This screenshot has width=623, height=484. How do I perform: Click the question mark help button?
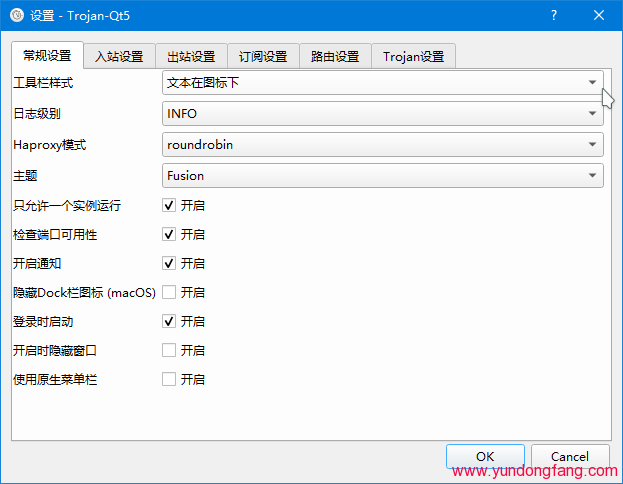click(554, 15)
